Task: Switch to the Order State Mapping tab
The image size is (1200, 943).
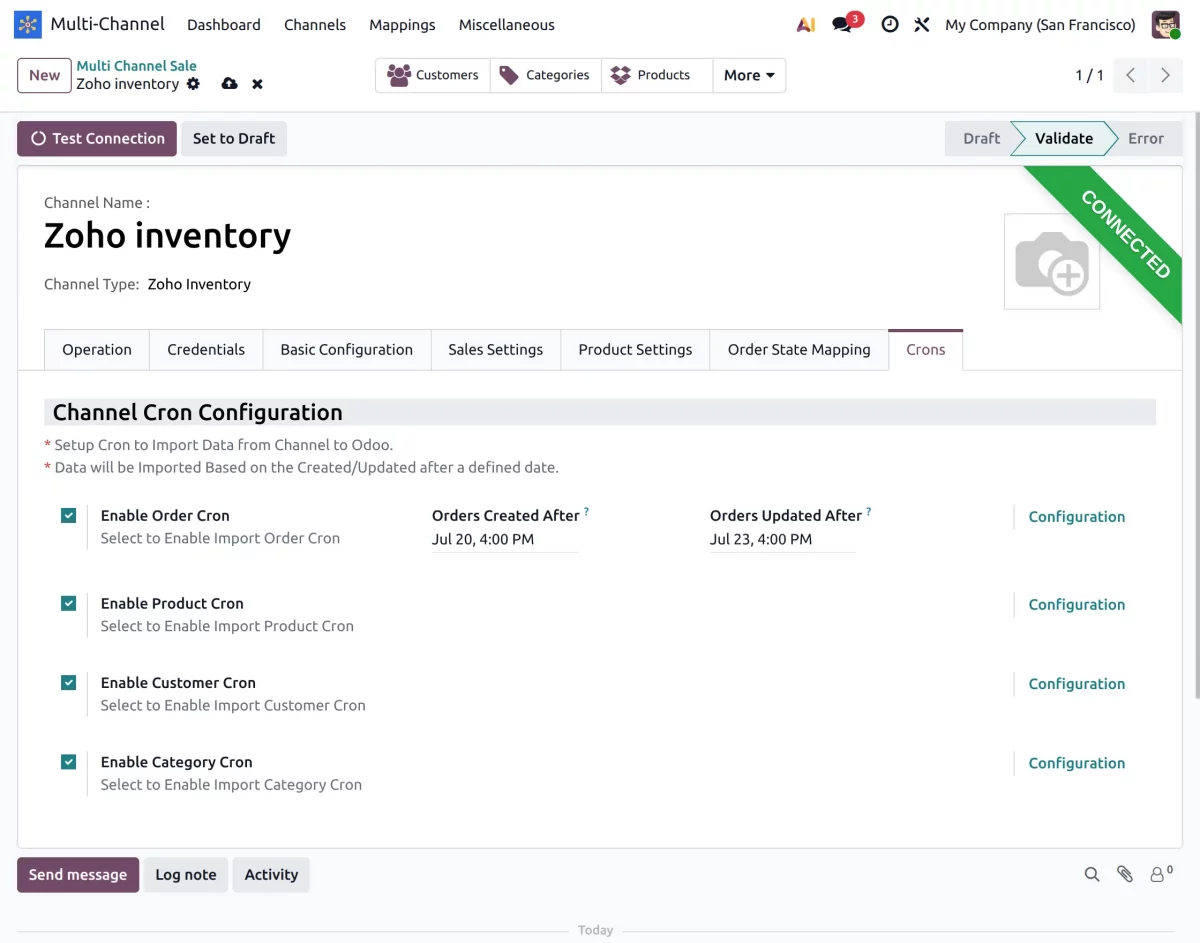Action: pos(799,350)
